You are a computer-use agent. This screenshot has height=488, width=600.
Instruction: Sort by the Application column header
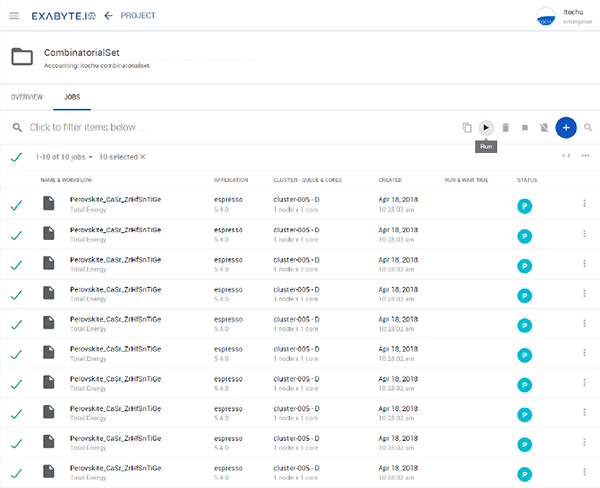click(231, 180)
